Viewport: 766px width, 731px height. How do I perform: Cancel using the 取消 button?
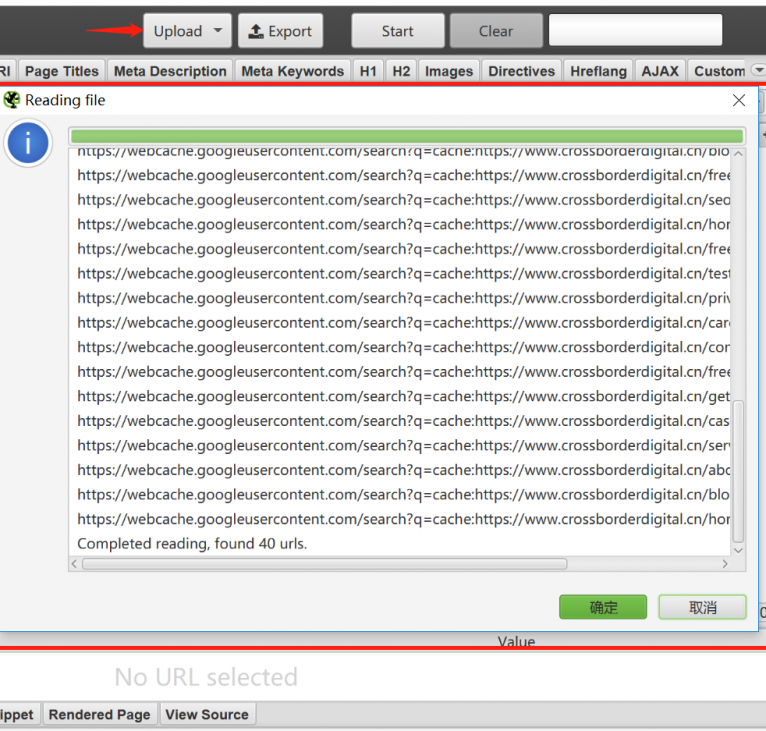point(703,607)
